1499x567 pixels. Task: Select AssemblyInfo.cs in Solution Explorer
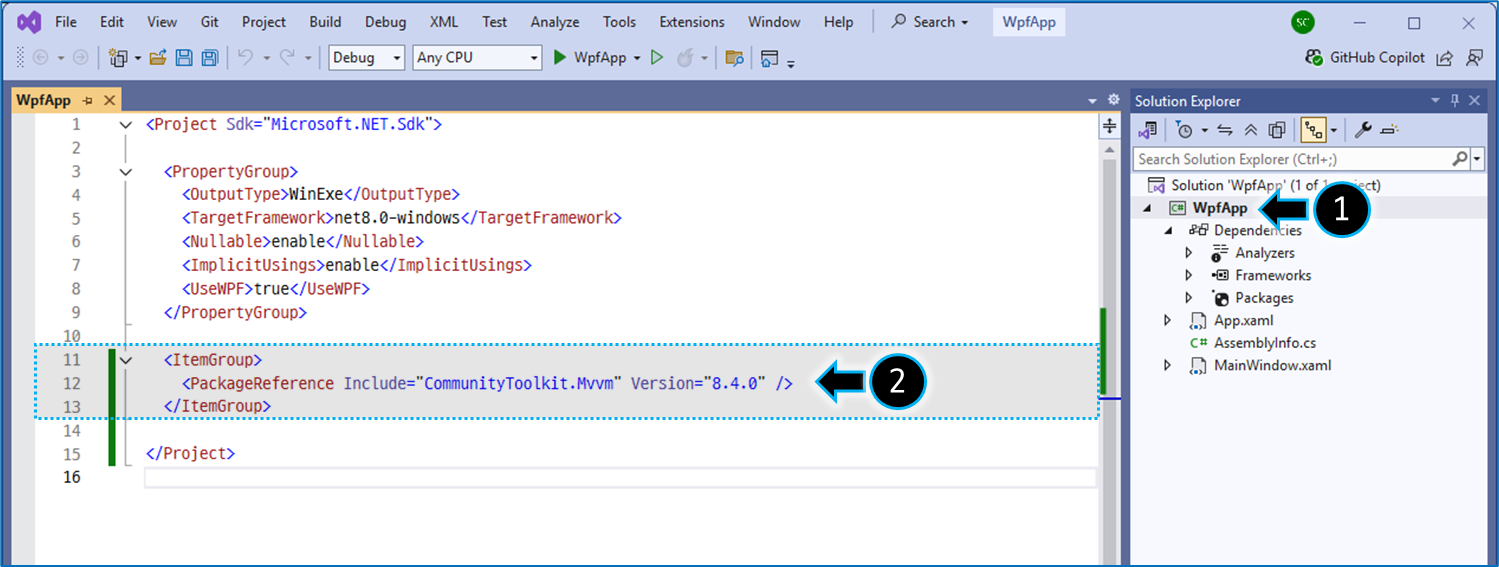pos(1265,343)
